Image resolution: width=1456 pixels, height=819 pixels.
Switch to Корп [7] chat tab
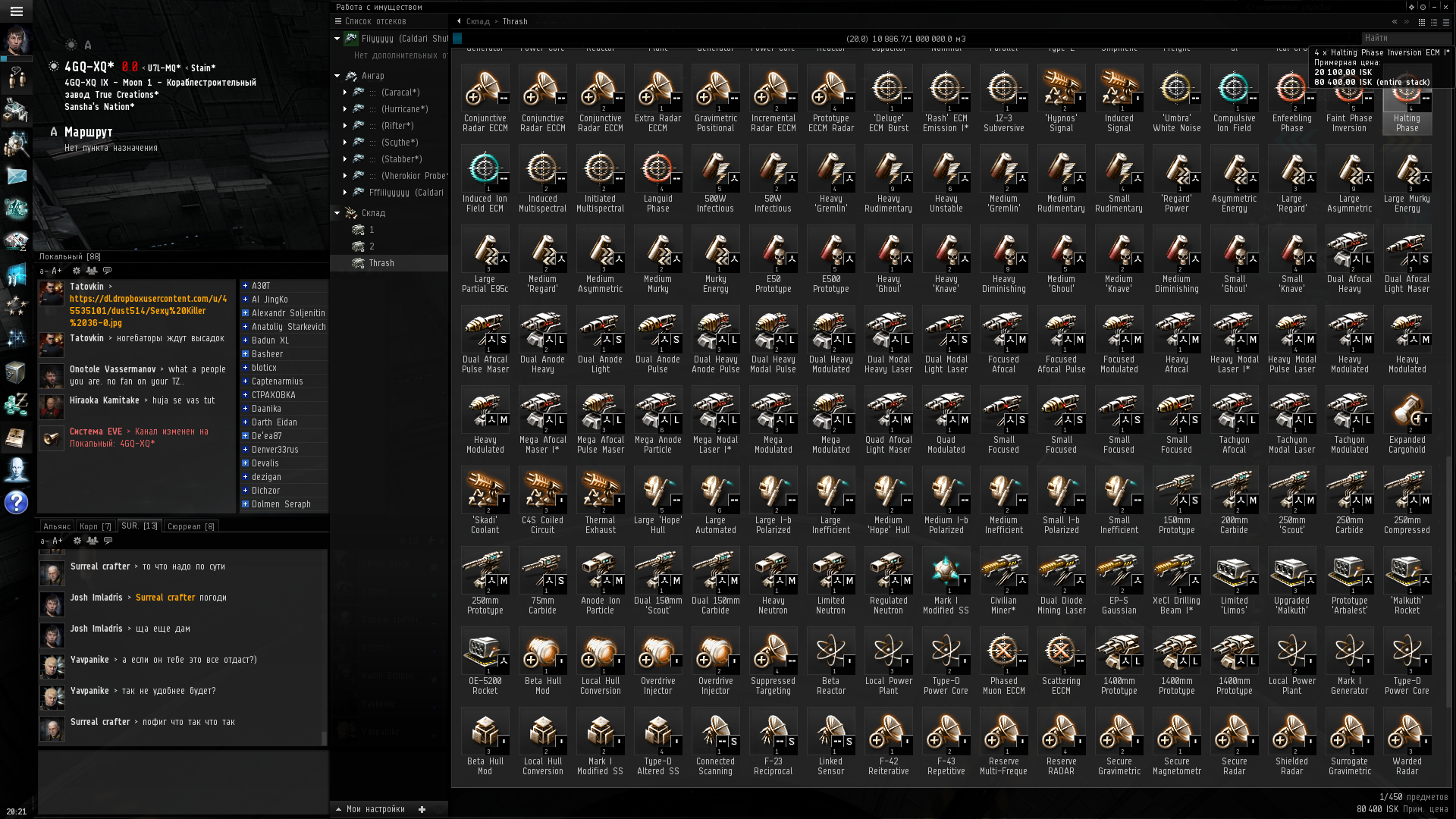coord(96,526)
